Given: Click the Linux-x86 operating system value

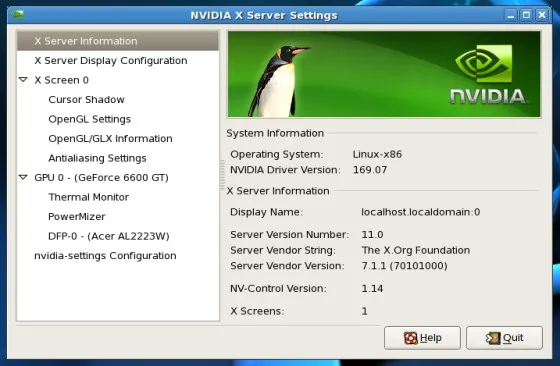Looking at the screenshot, I should [x=377, y=154].
